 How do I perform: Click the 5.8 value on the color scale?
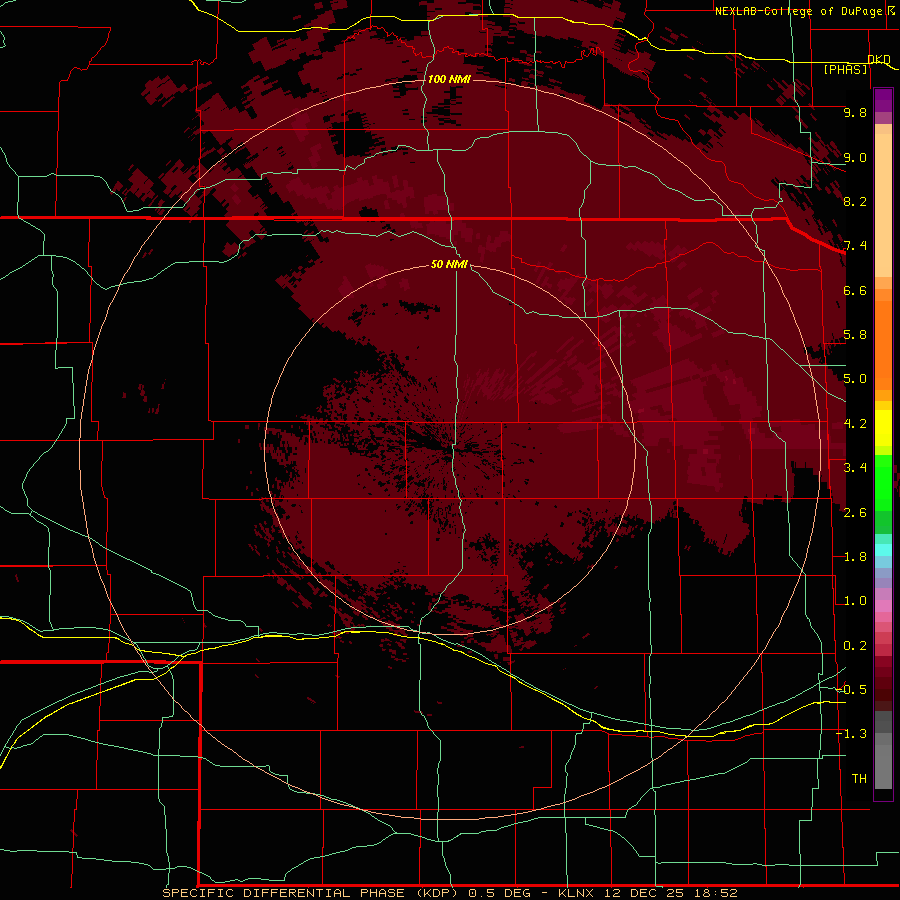coord(855,335)
